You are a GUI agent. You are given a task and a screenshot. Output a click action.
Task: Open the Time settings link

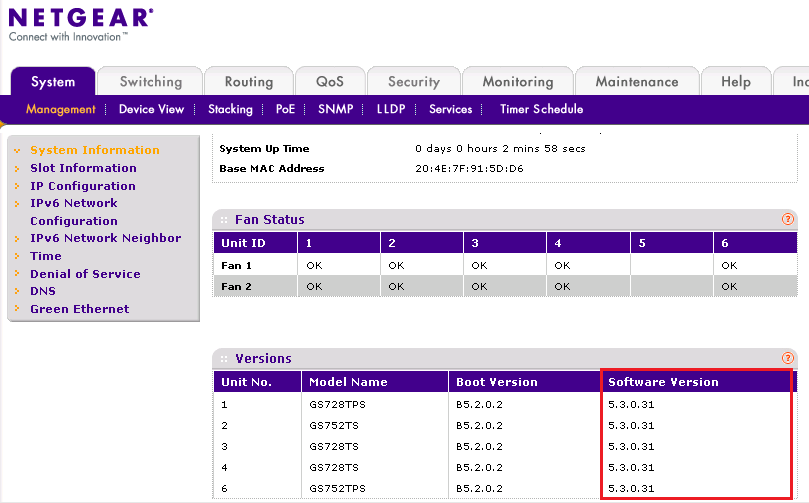pyautogui.click(x=45, y=256)
